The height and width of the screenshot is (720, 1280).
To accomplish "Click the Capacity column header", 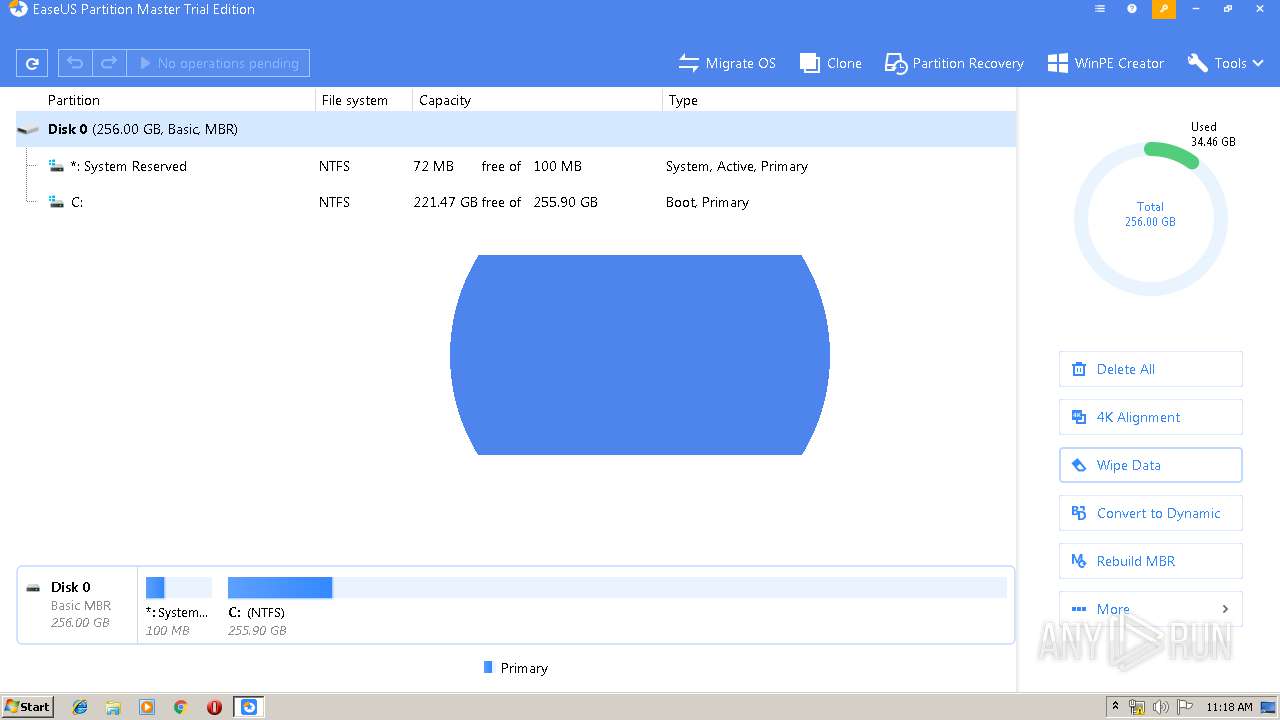I will click(445, 100).
